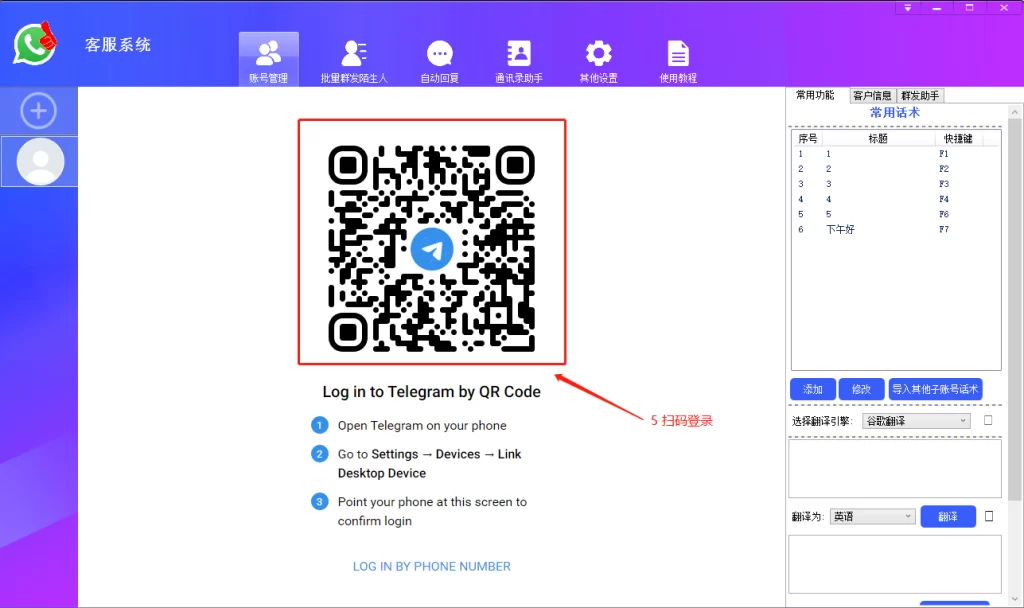
Task: Click 导入其他子账号话术 import button
Action: click(935, 389)
